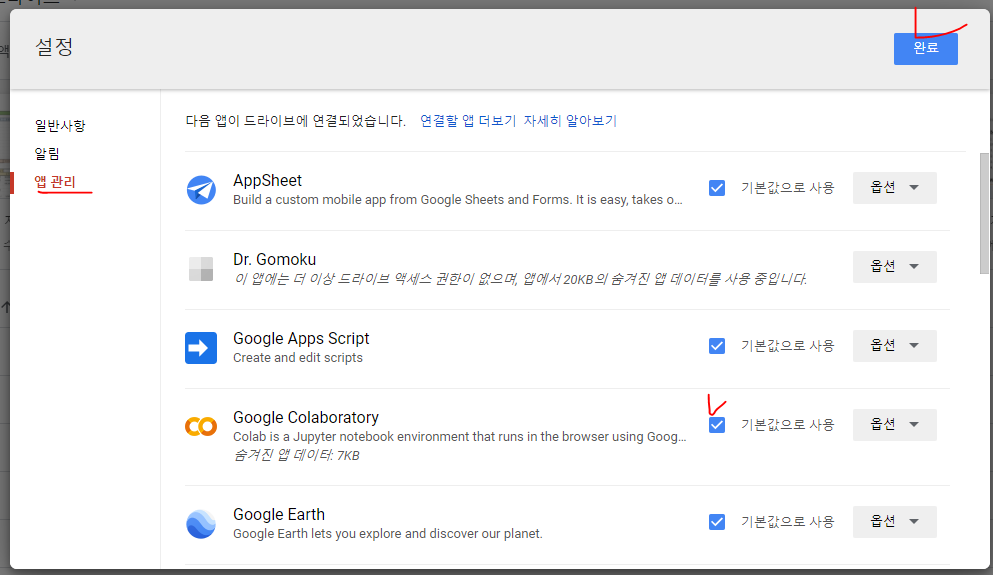Select the 앱 관리 section
This screenshot has width=993, height=575.
pyautogui.click(x=55, y=182)
